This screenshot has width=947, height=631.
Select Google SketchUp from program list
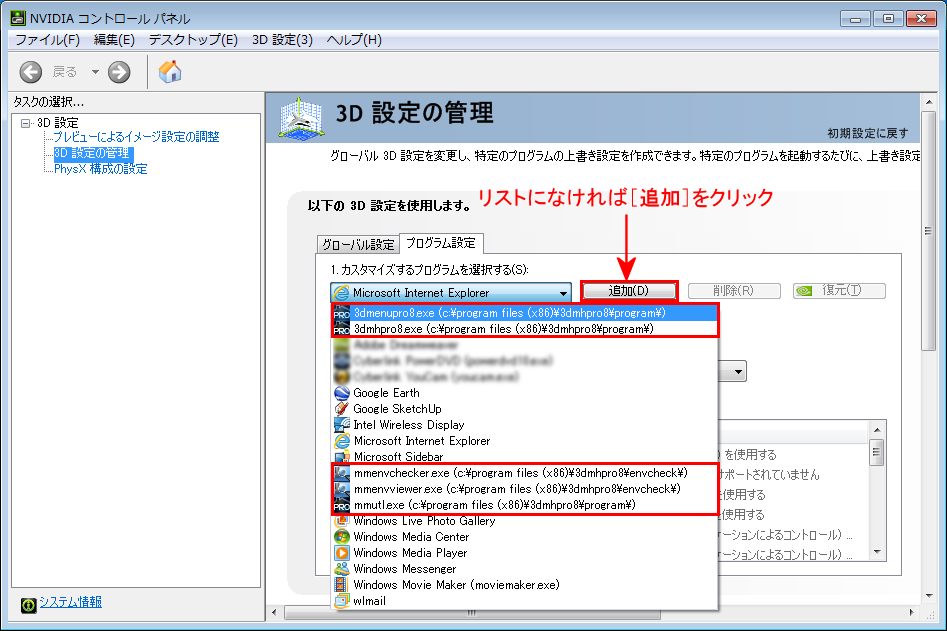pos(397,409)
